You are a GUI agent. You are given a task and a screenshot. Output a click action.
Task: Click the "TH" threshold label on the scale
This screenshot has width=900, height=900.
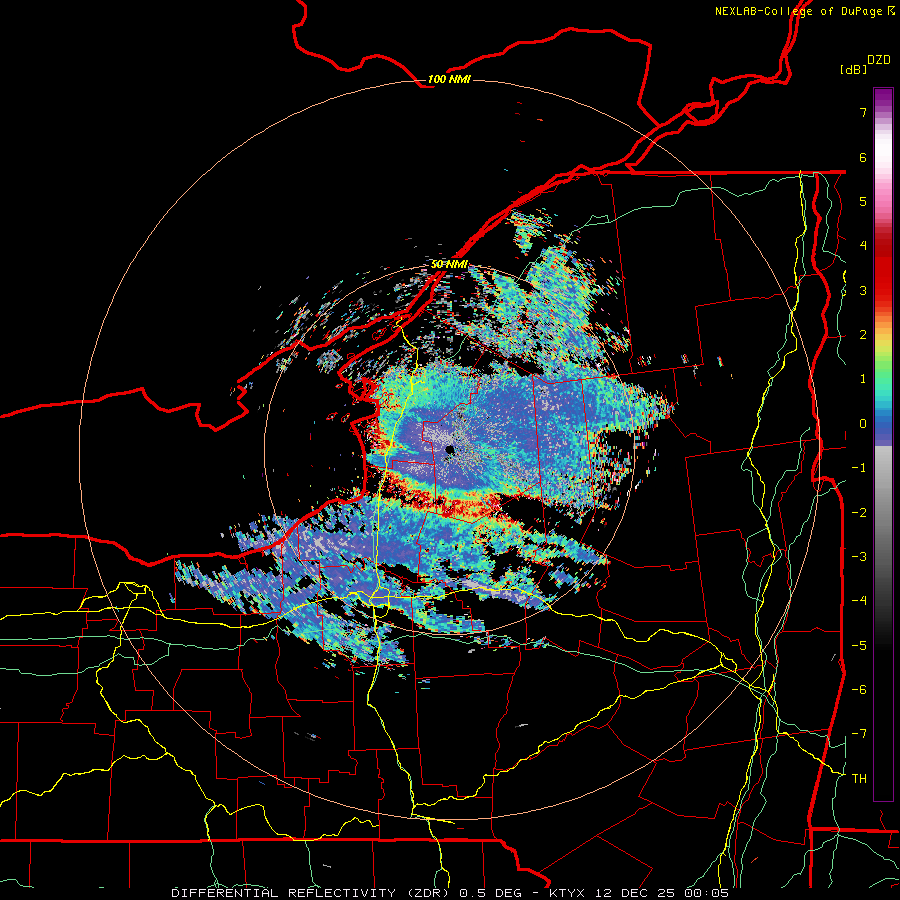[x=859, y=778]
